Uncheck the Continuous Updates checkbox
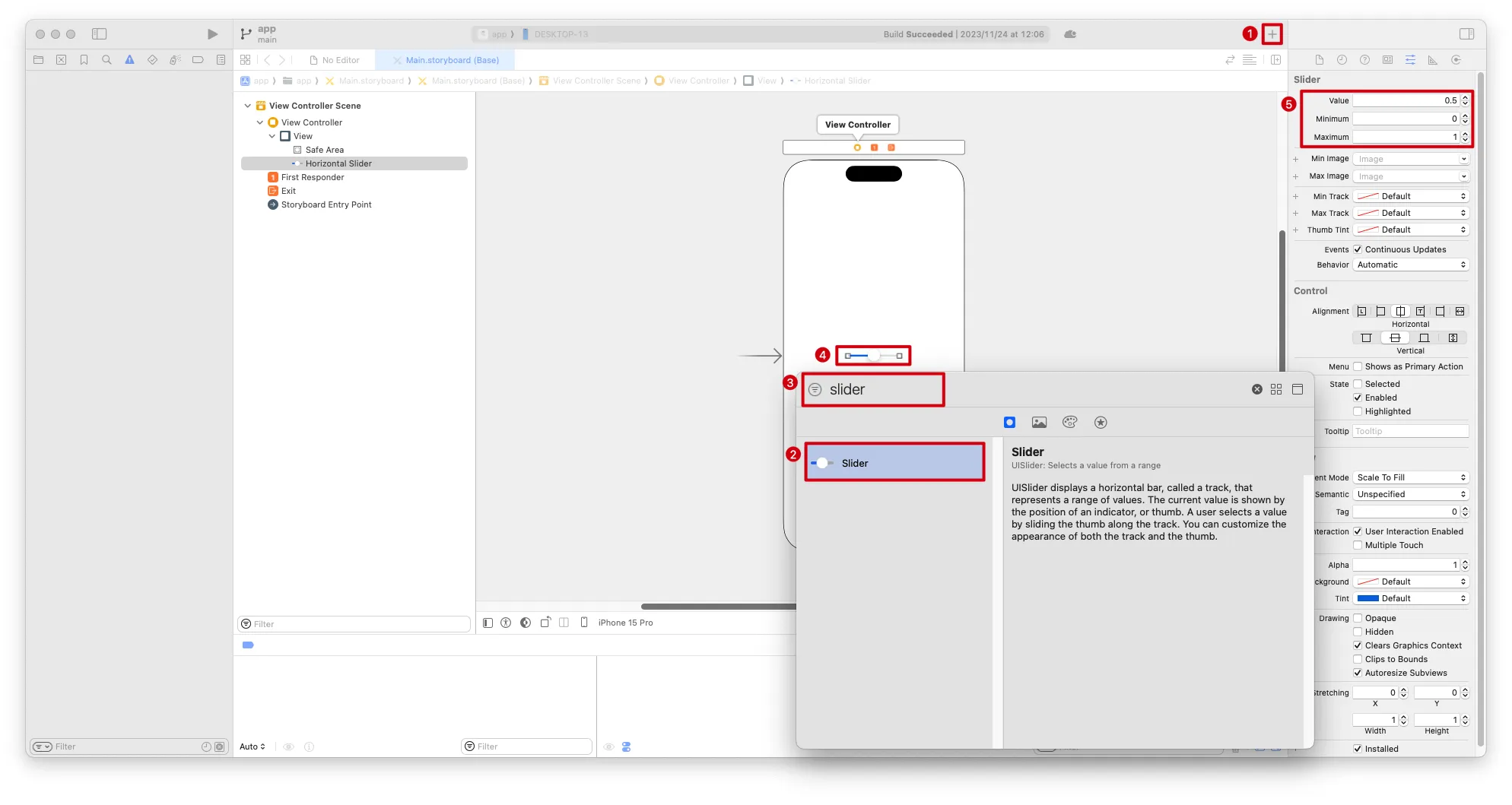 click(1358, 249)
